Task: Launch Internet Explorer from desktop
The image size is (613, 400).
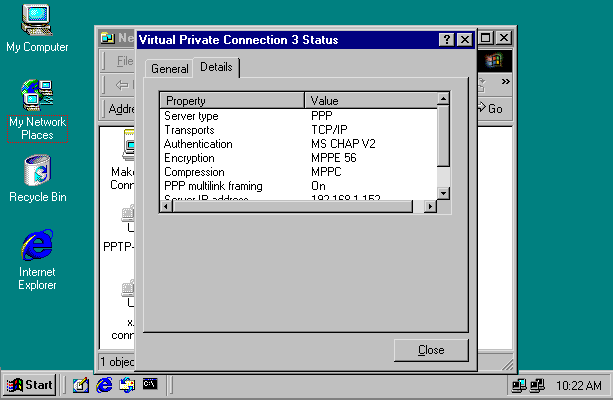Action: (37, 246)
